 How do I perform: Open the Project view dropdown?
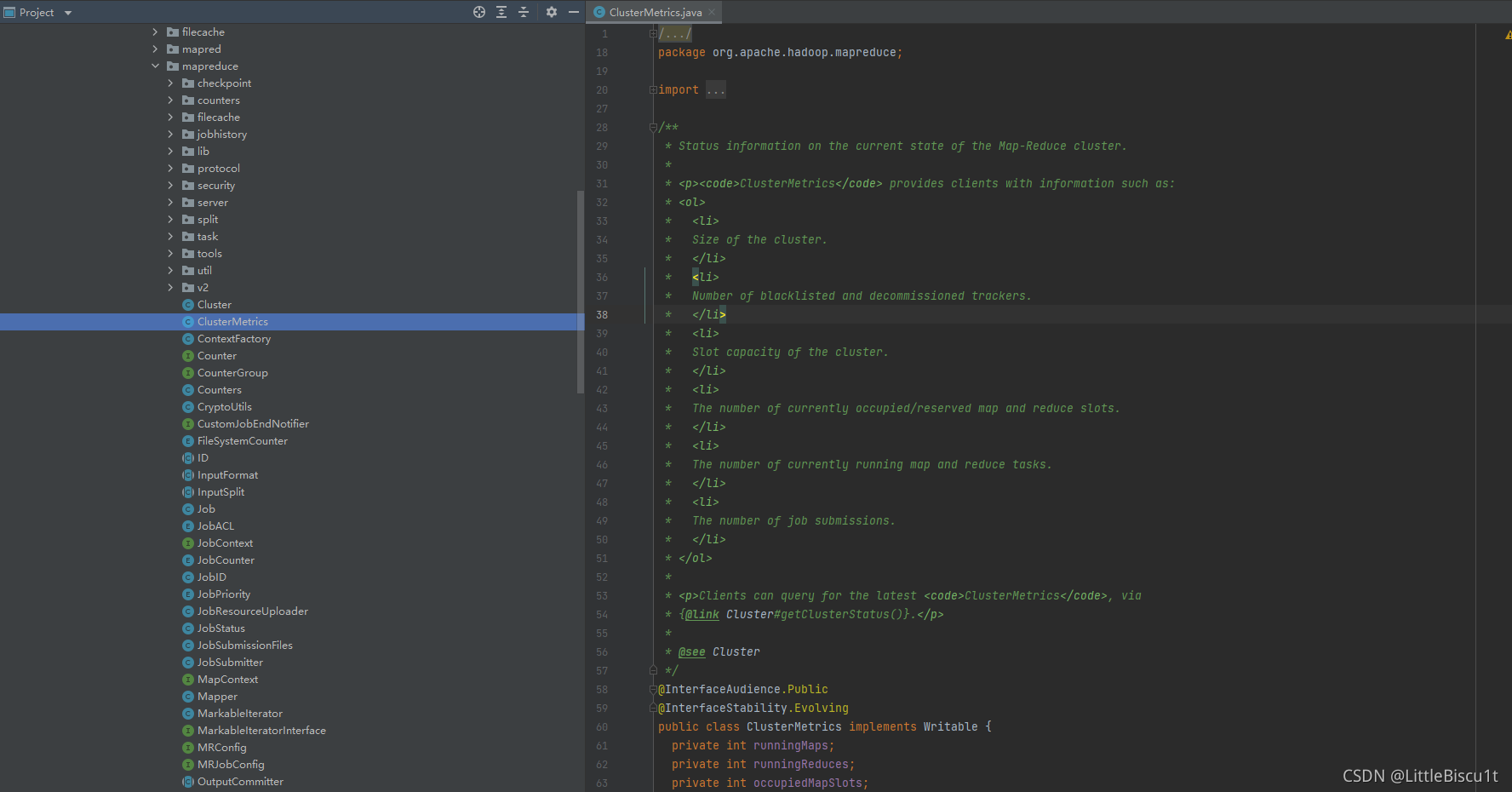[x=68, y=13]
